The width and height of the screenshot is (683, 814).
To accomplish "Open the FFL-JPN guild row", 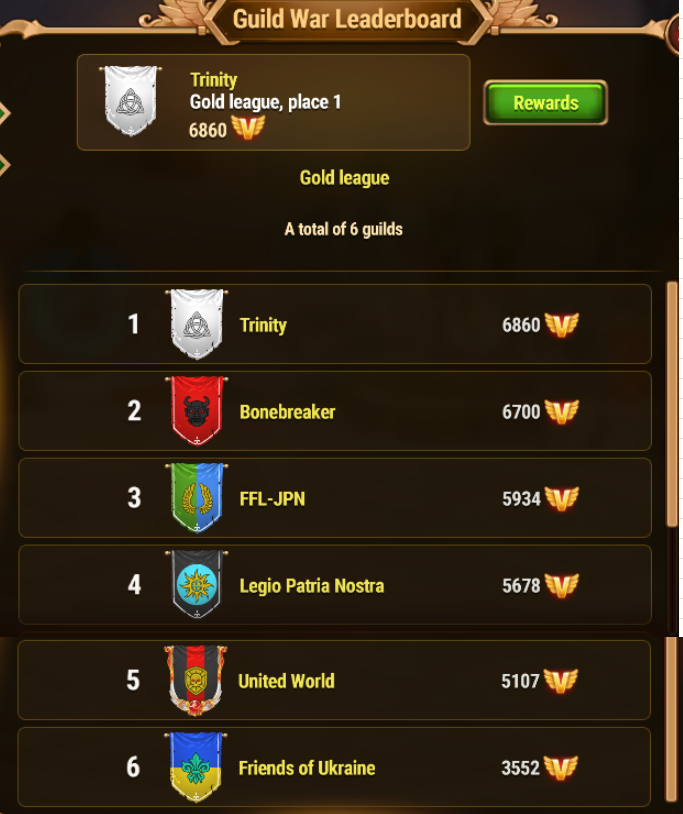I will pos(335,498).
